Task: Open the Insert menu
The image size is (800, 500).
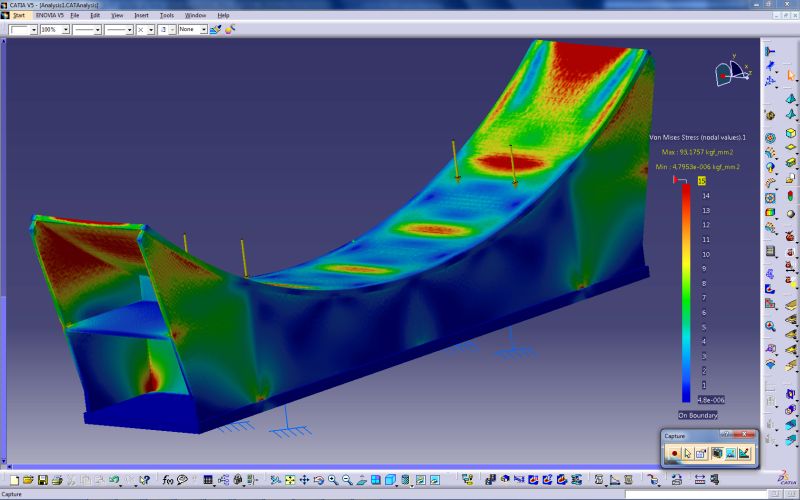Action: pyautogui.click(x=141, y=16)
